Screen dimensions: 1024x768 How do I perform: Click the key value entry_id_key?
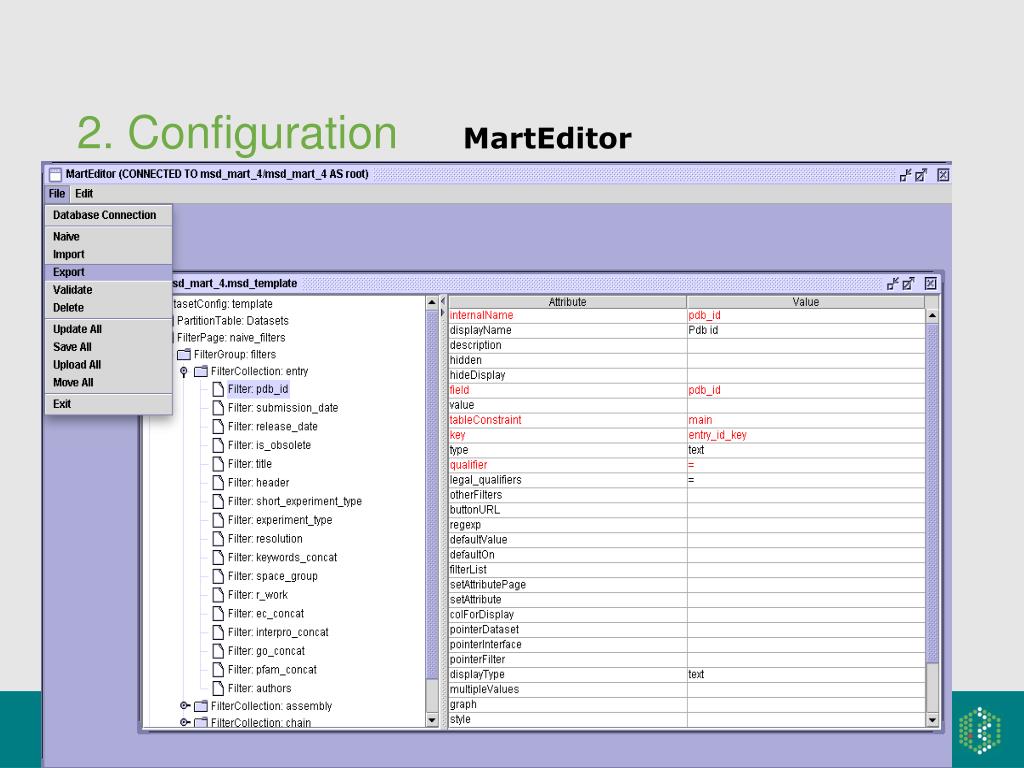pyautogui.click(x=806, y=435)
